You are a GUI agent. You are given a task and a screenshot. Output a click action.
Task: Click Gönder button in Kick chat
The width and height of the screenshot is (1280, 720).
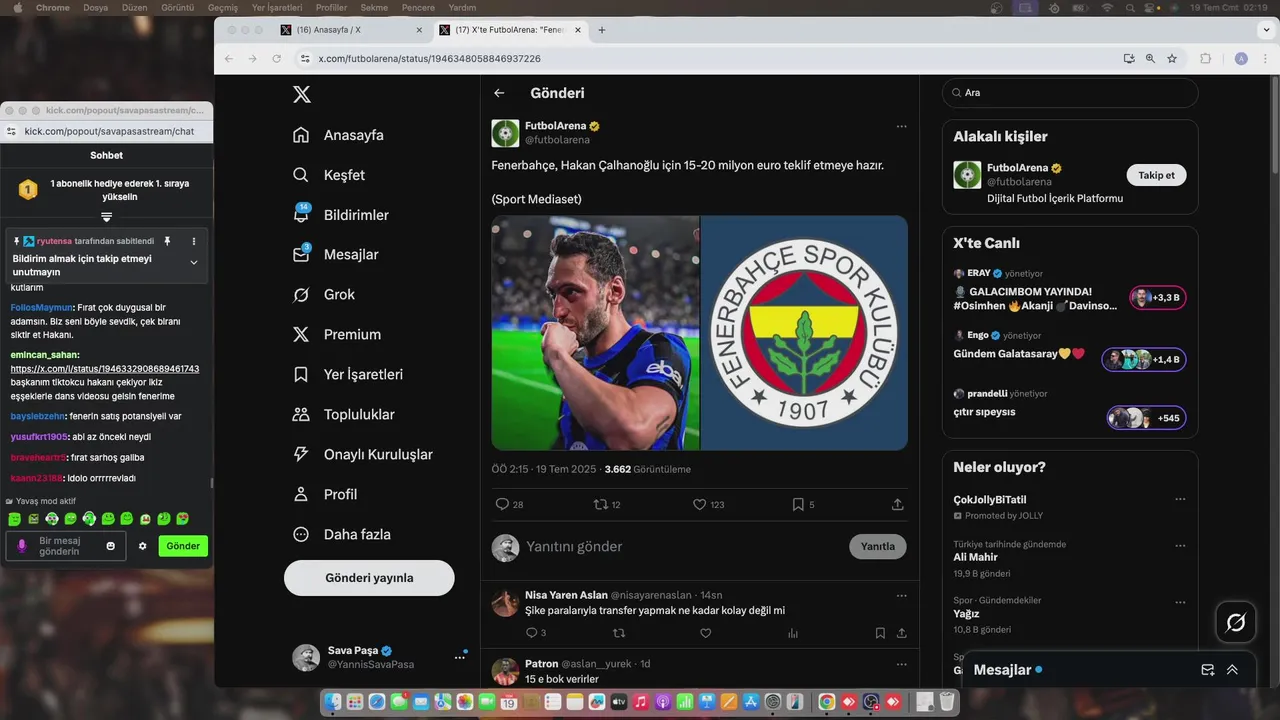[183, 546]
